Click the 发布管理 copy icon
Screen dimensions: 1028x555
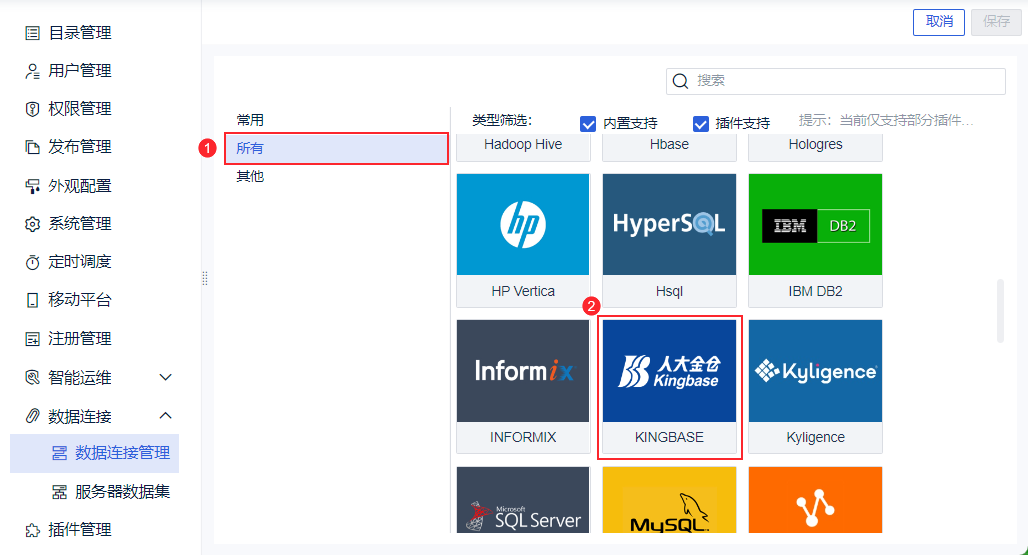tap(32, 147)
